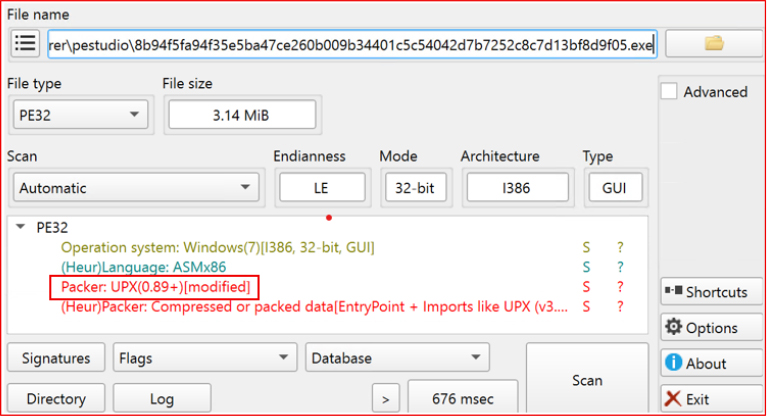
Task: Click S link on Operation system row
Action: [586, 247]
